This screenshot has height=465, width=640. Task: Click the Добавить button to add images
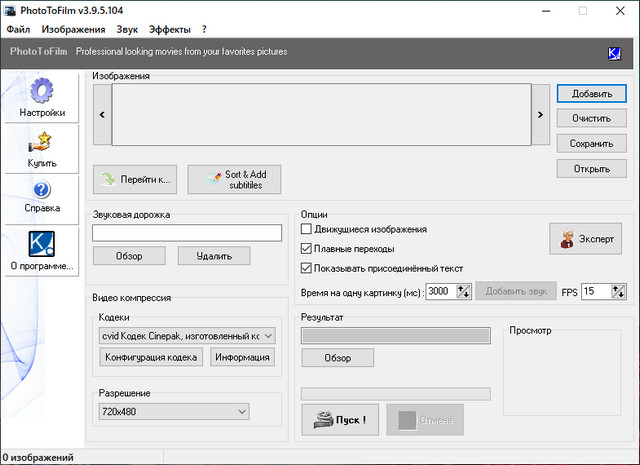pos(592,94)
